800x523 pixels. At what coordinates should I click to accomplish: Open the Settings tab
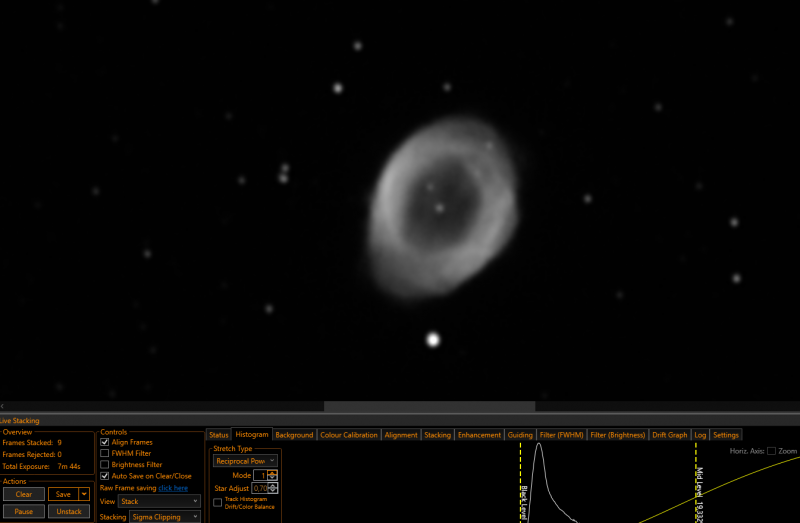(x=726, y=435)
